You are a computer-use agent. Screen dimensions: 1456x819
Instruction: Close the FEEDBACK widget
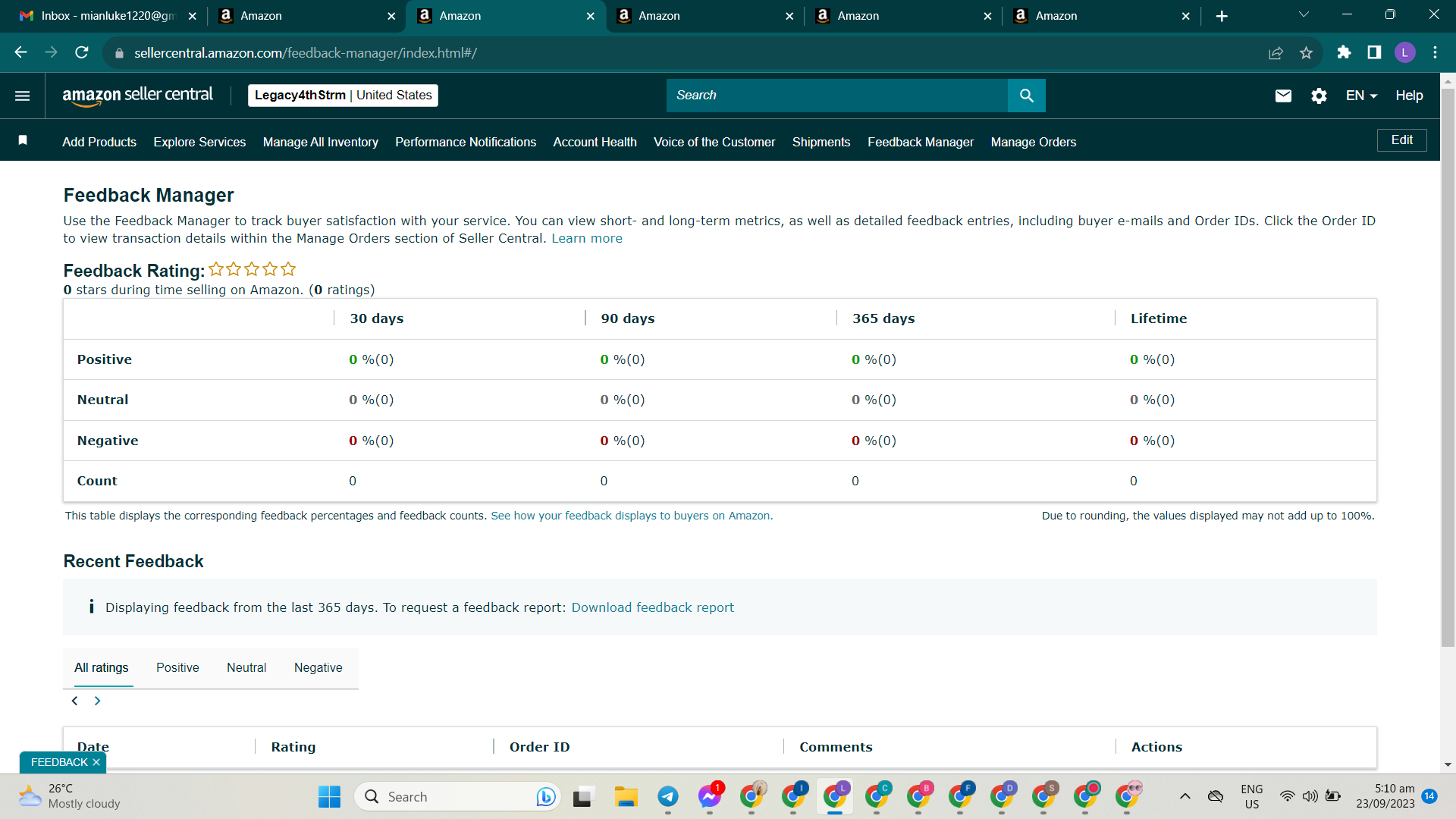(96, 762)
